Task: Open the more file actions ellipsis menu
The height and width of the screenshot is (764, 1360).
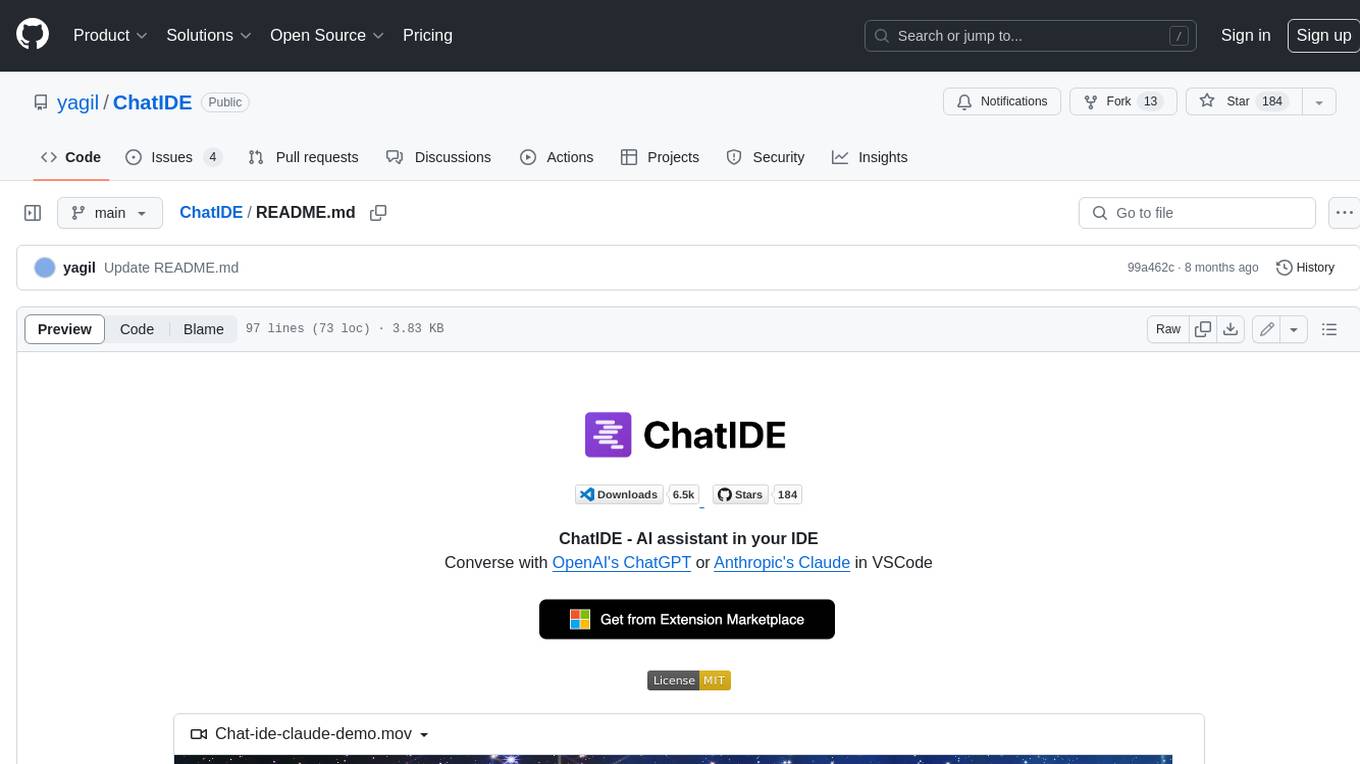Action: 1344,213
